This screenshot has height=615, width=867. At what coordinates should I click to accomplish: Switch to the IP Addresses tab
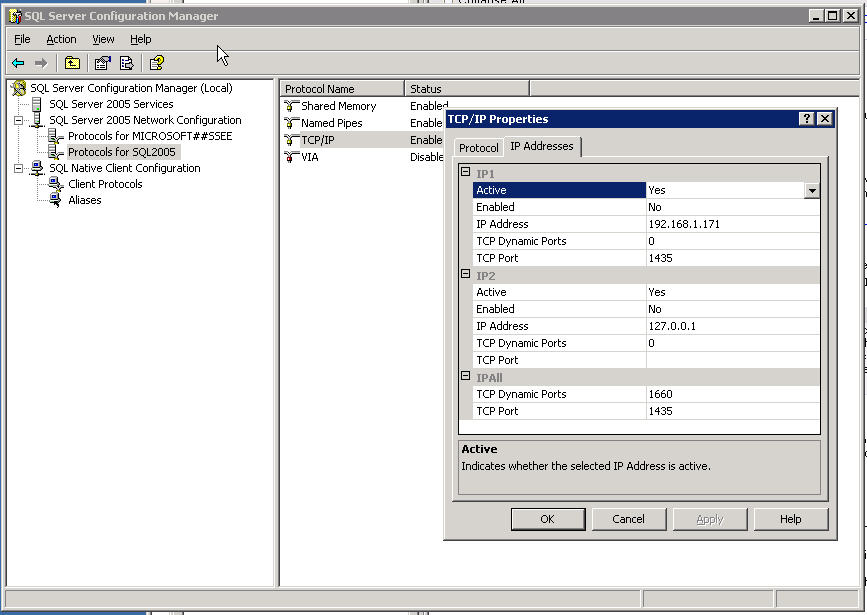[x=542, y=146]
